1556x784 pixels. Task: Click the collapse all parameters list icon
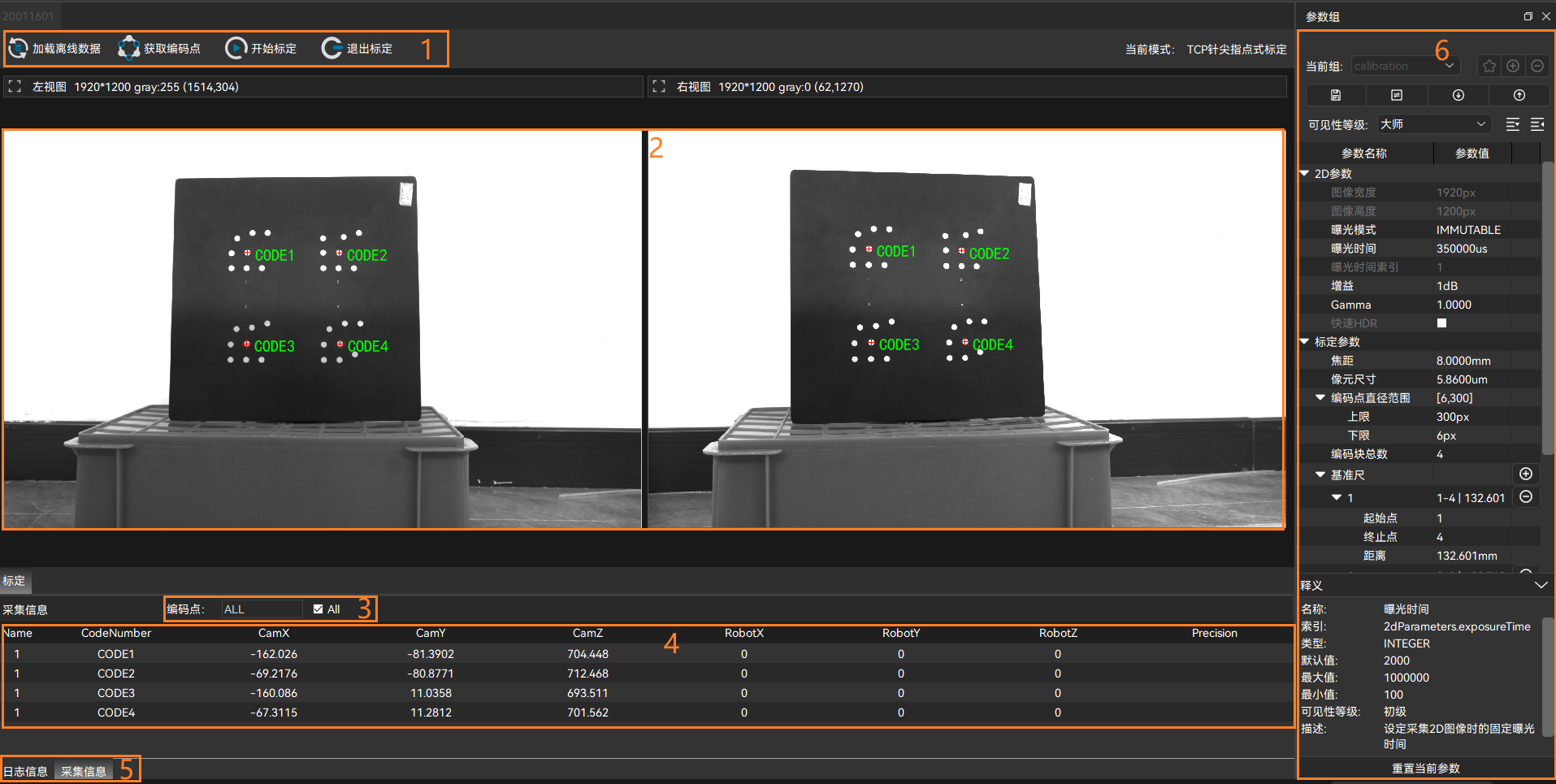tap(1536, 123)
